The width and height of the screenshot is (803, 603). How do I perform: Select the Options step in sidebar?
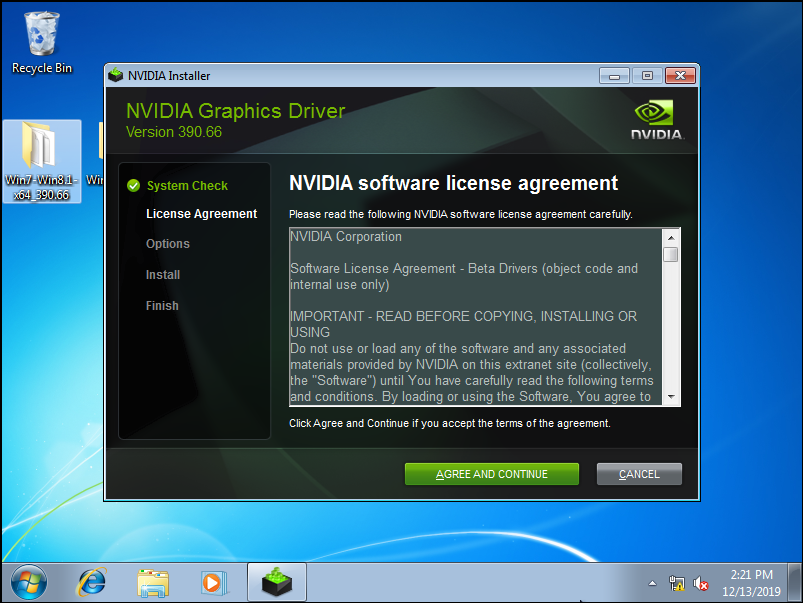[x=168, y=244]
